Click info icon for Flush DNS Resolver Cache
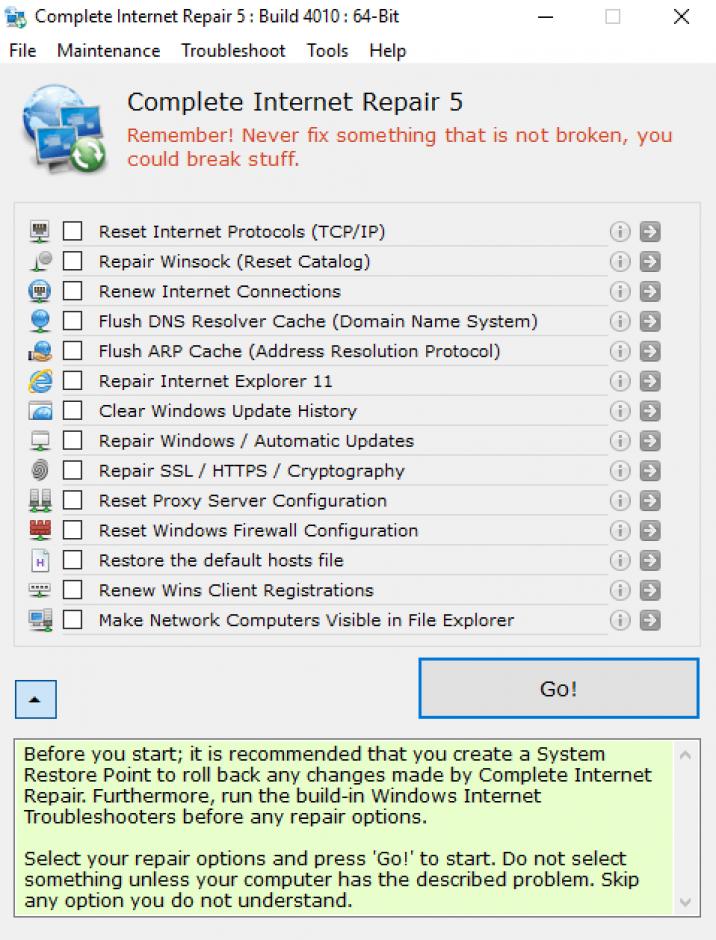Viewport: 716px width, 940px height. [x=620, y=322]
